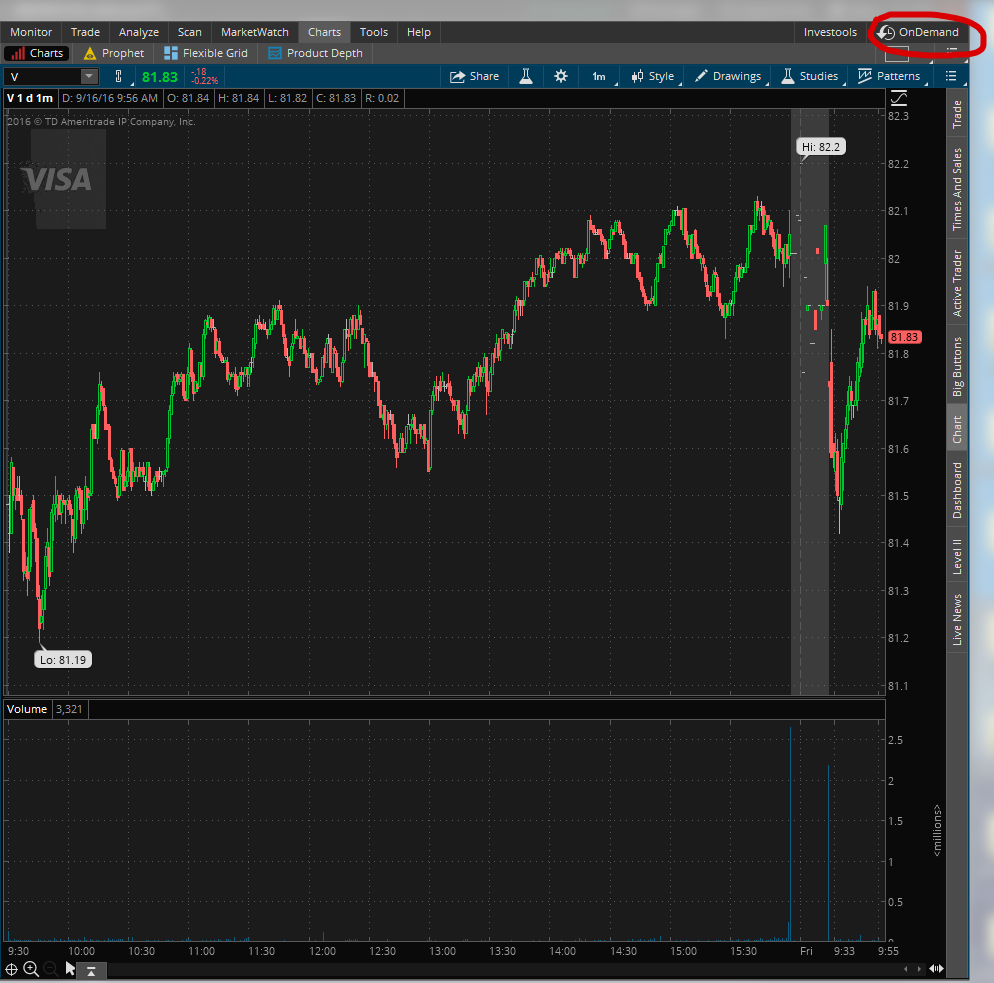Click the symbol input field V

point(43,77)
